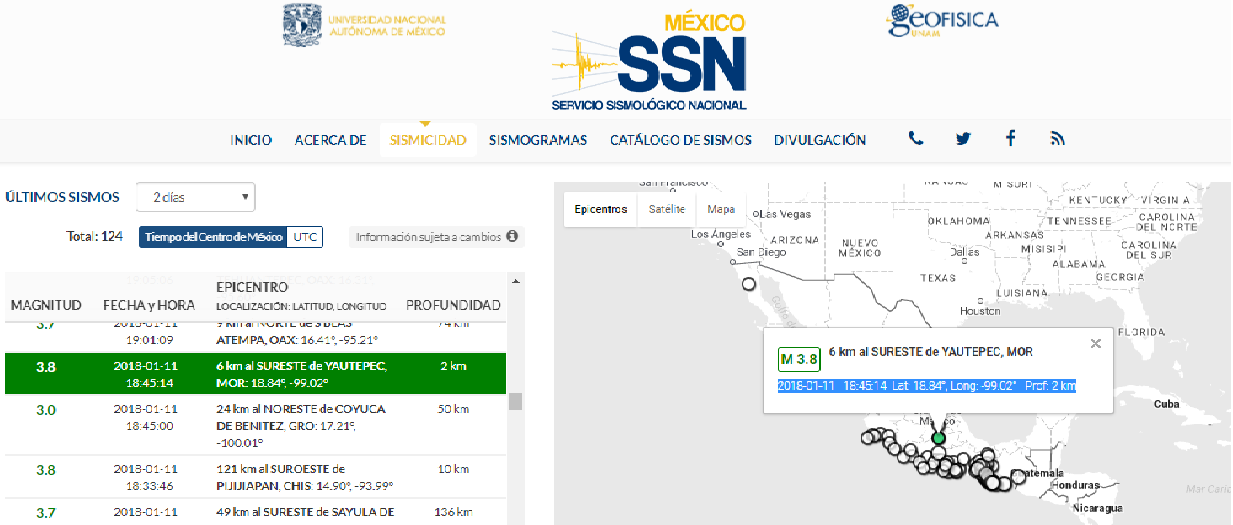Screen dimensions: 1233x525
Task: Click the Total: 124 count label
Action: pyautogui.click(x=94, y=237)
